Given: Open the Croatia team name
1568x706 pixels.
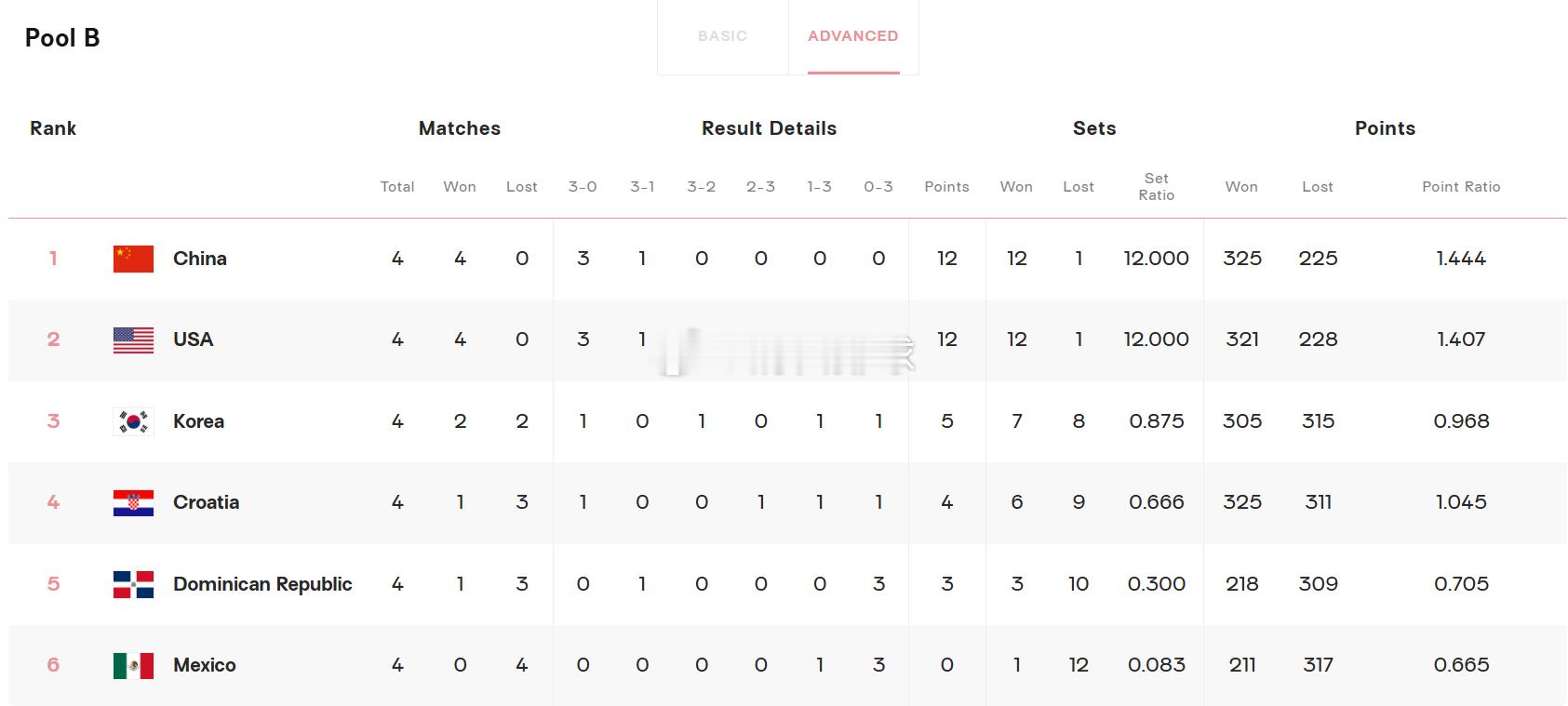Looking at the screenshot, I should 206,502.
